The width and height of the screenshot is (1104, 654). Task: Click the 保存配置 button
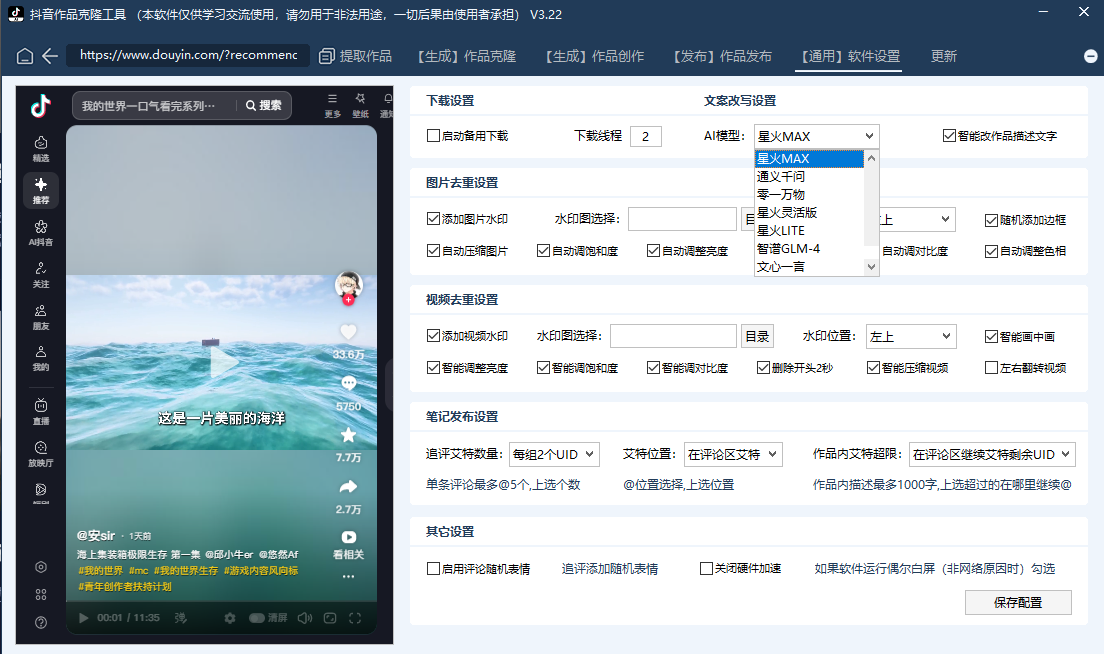click(x=1018, y=602)
